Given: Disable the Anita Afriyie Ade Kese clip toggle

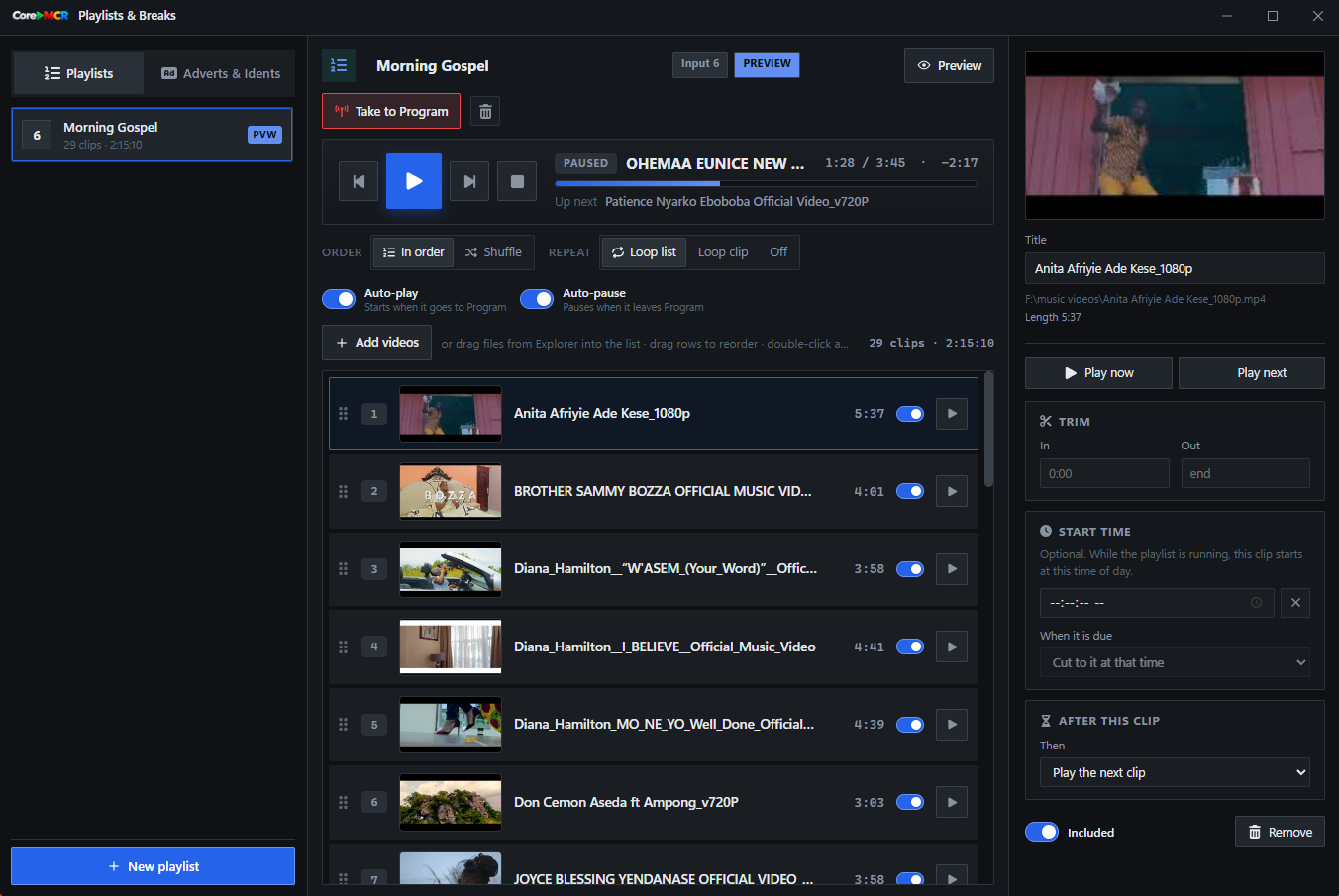Looking at the screenshot, I should [x=910, y=414].
